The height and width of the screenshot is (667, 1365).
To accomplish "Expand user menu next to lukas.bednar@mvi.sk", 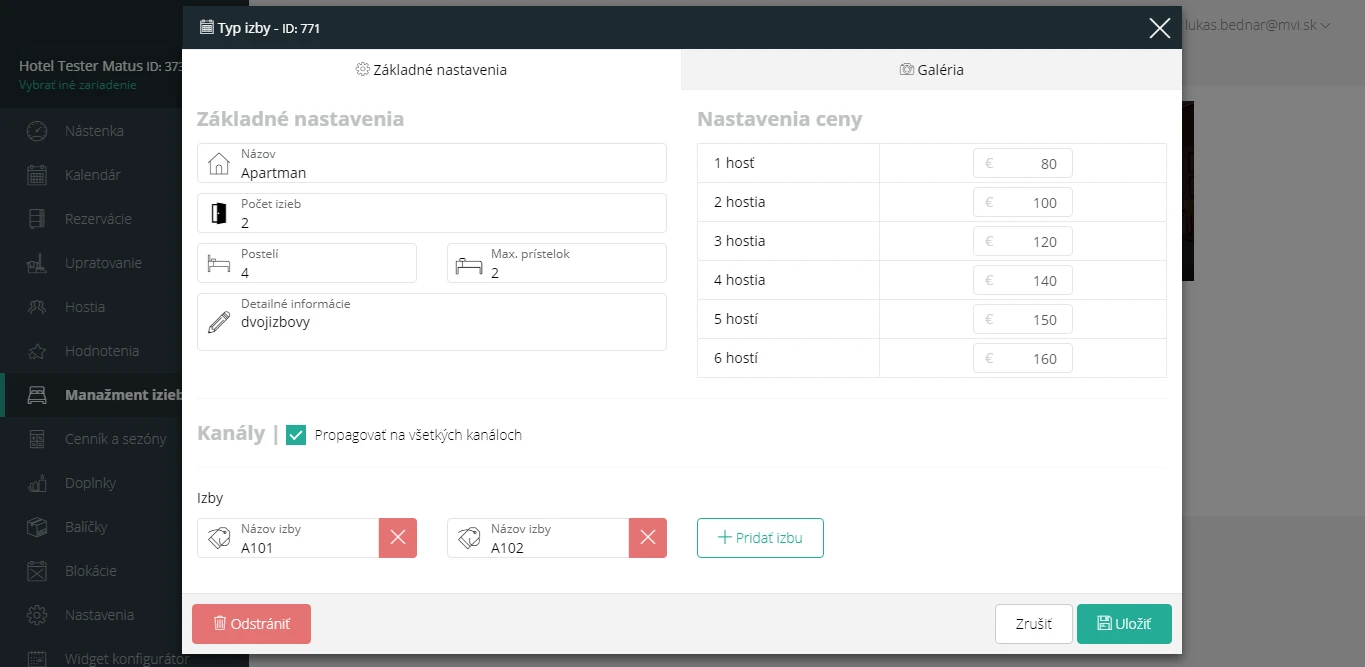I will [x=1325, y=26].
